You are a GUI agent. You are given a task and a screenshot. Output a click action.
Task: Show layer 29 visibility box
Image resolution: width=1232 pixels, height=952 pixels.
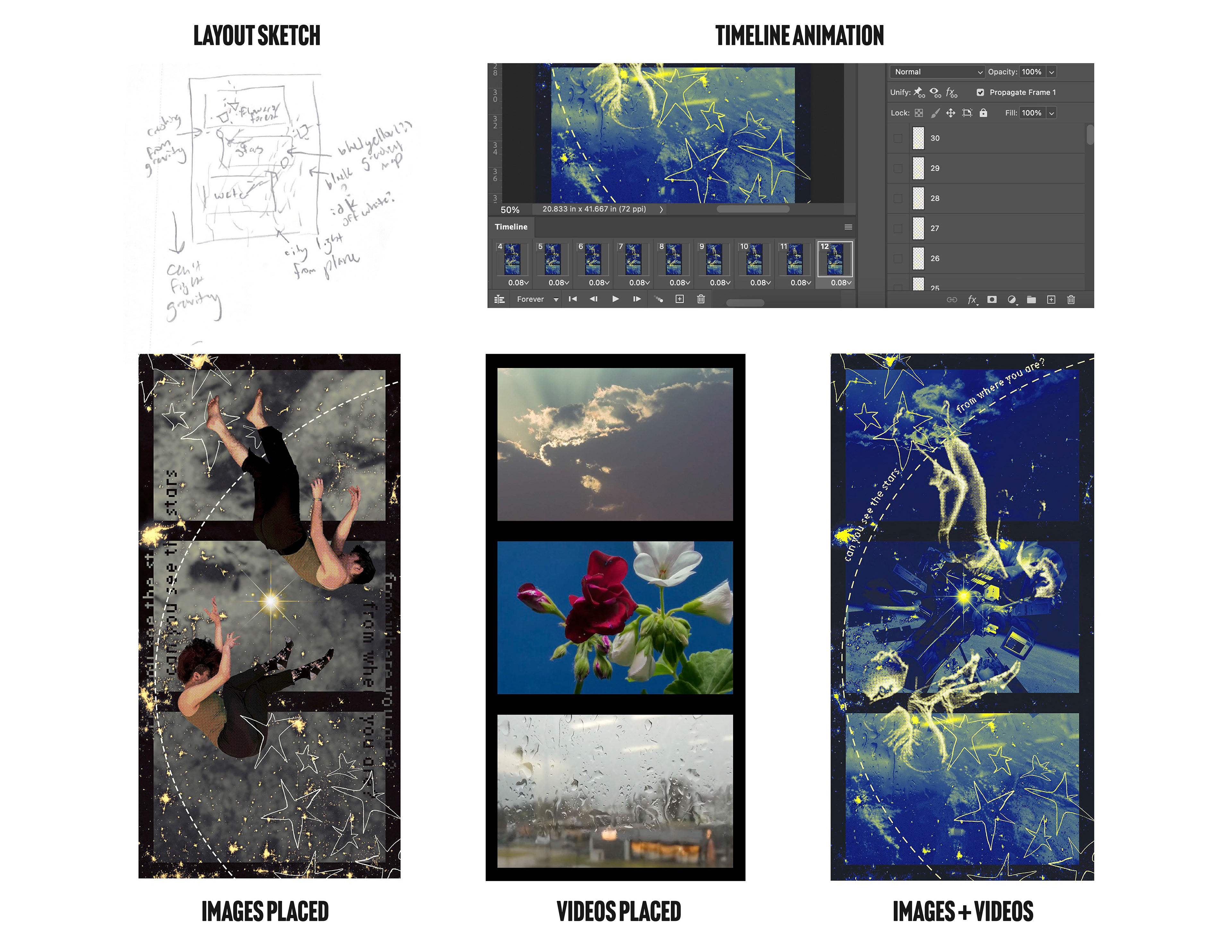tap(898, 168)
